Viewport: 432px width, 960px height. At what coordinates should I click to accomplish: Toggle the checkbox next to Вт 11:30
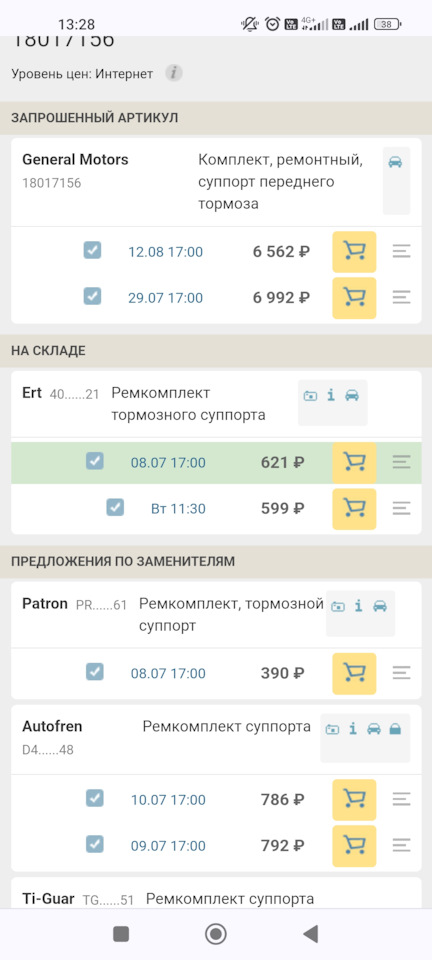pyautogui.click(x=115, y=507)
